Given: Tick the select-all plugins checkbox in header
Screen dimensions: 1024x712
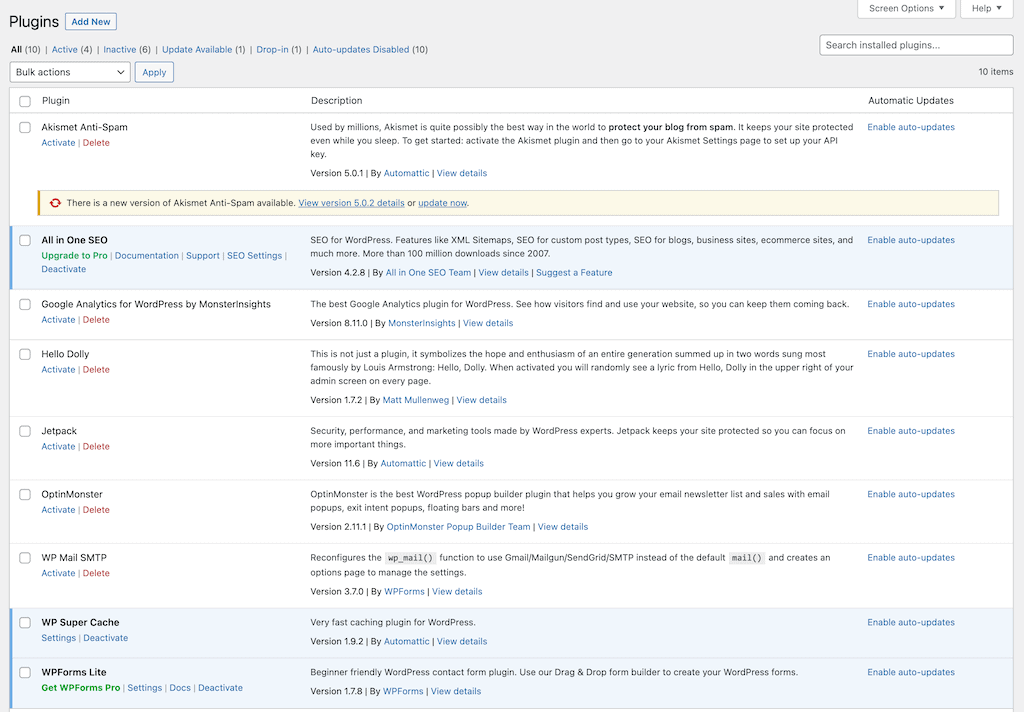Looking at the screenshot, I should click(25, 101).
